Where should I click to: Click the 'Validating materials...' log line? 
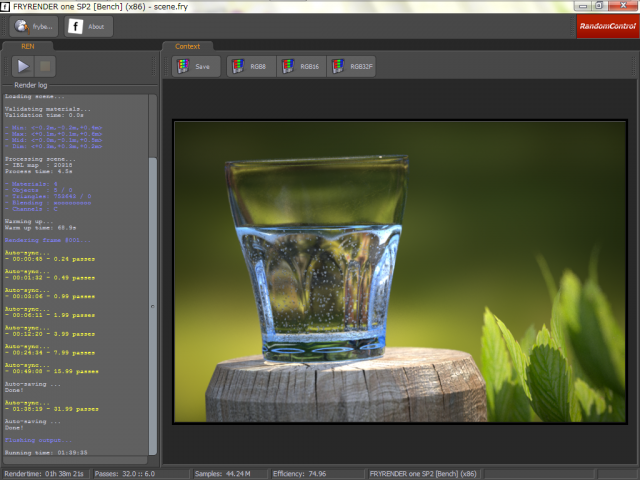(48, 109)
